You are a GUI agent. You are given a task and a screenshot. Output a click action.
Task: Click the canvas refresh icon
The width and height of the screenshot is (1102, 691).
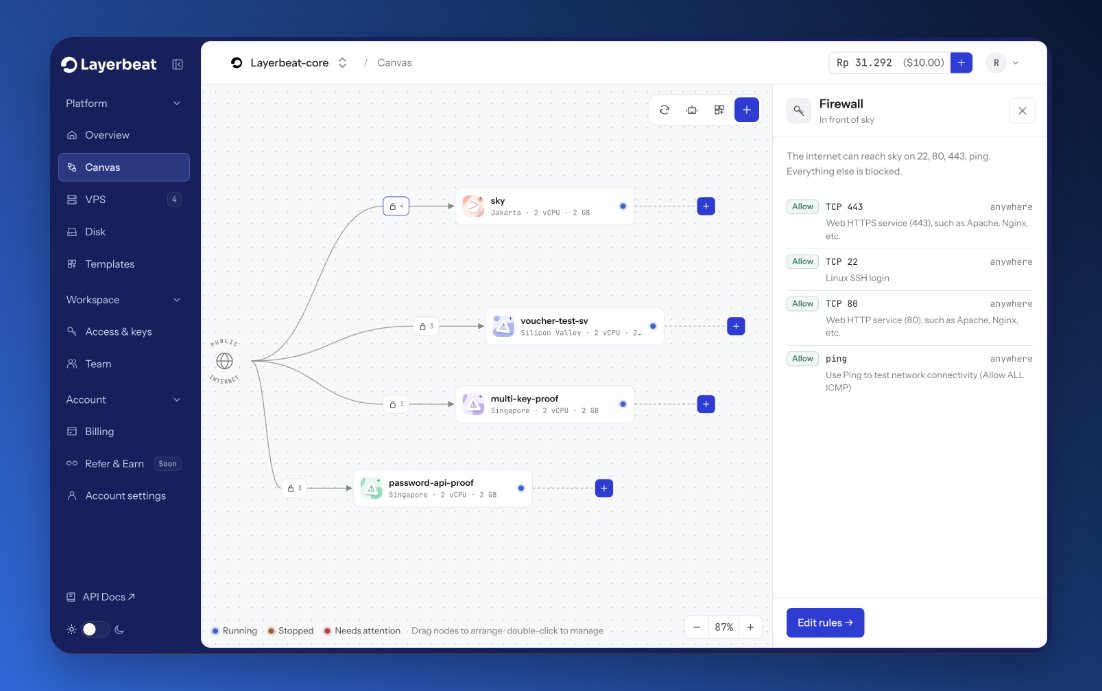(664, 110)
